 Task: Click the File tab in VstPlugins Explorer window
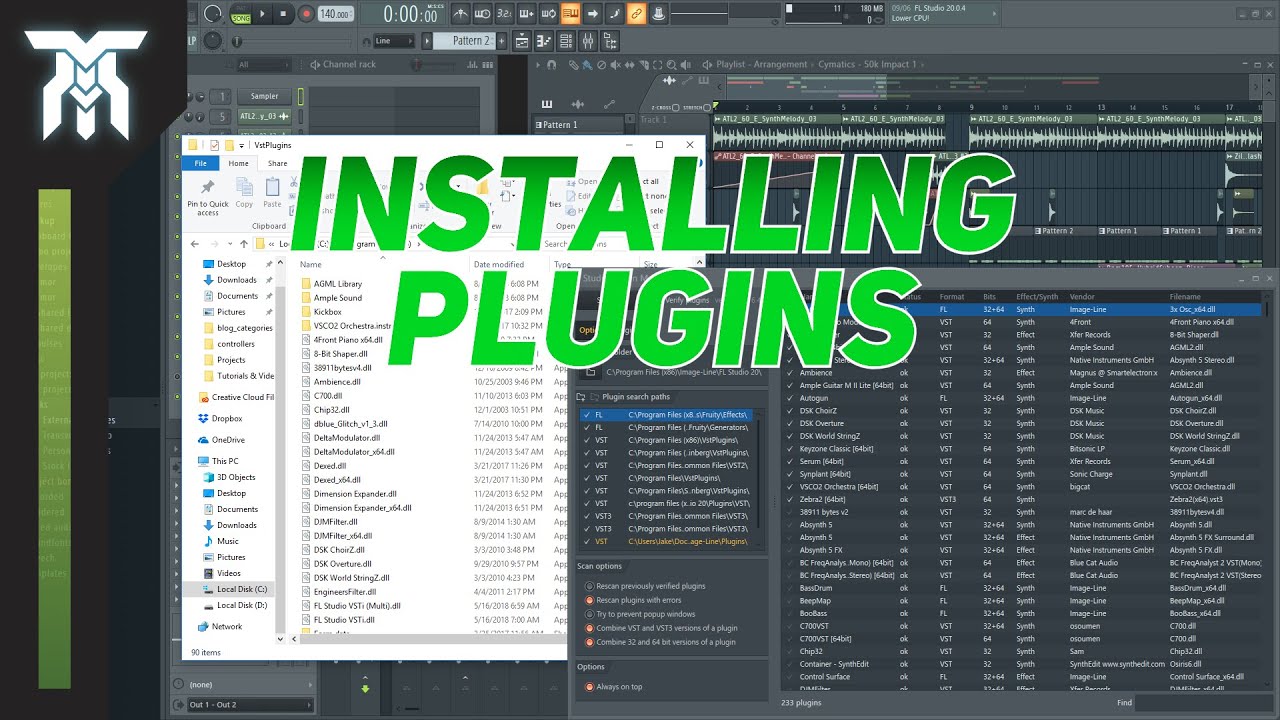pos(200,163)
